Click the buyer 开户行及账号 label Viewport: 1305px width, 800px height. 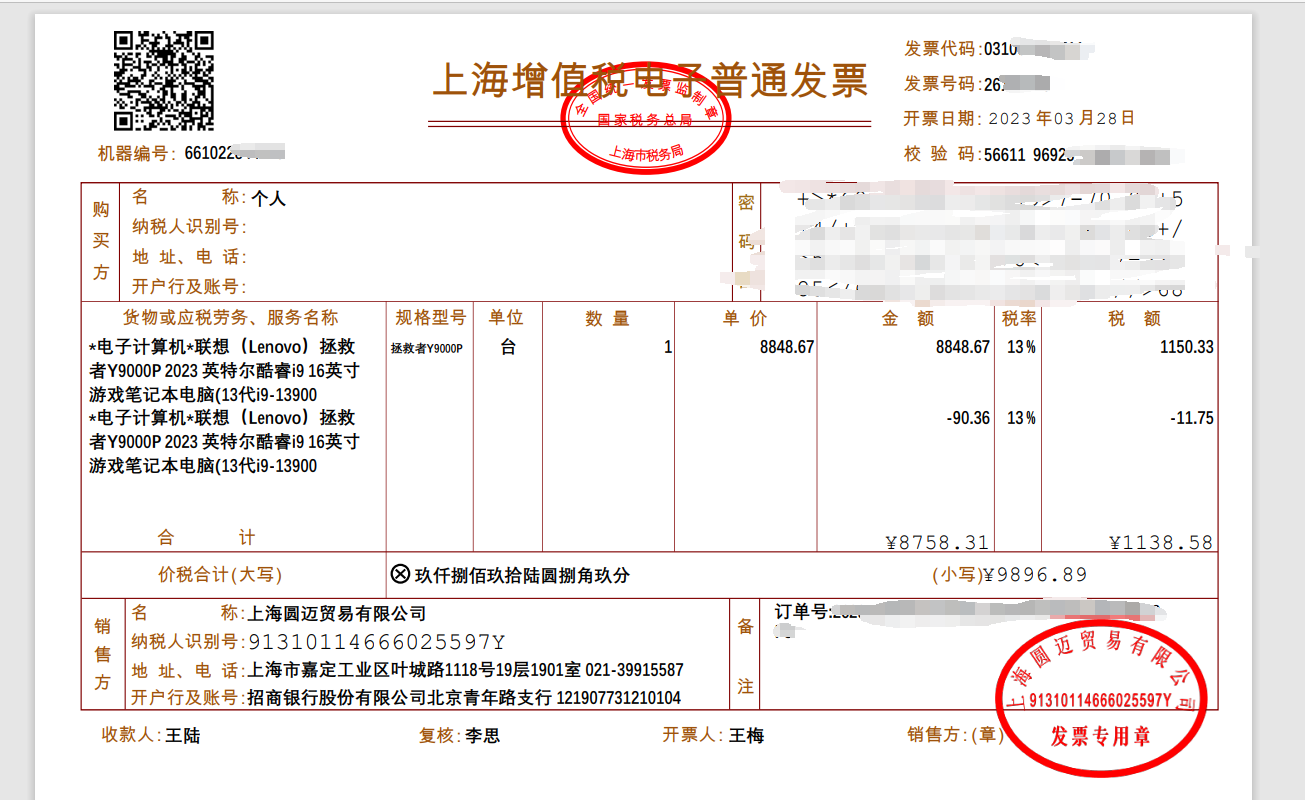(188, 286)
